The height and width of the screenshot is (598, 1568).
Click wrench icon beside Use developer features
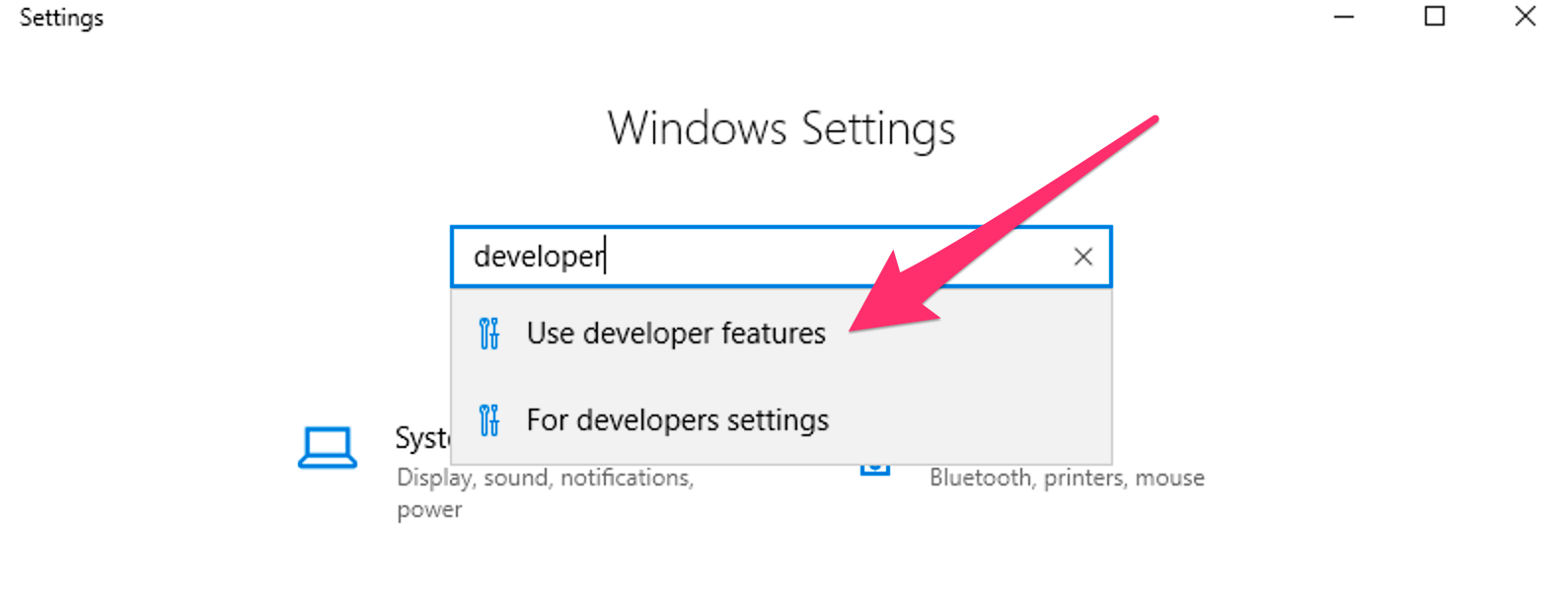point(487,334)
